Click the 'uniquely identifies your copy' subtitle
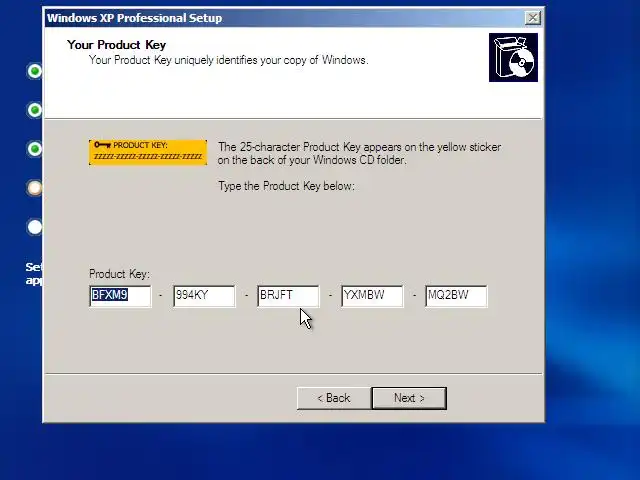The width and height of the screenshot is (640, 480). click(229, 60)
